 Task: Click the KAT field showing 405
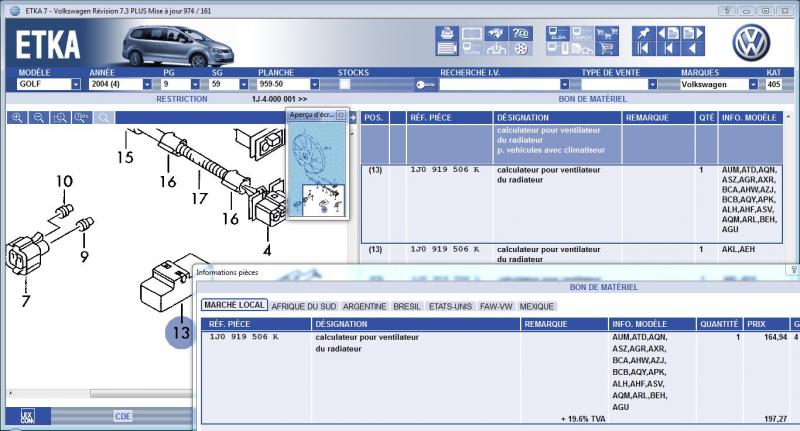click(773, 84)
